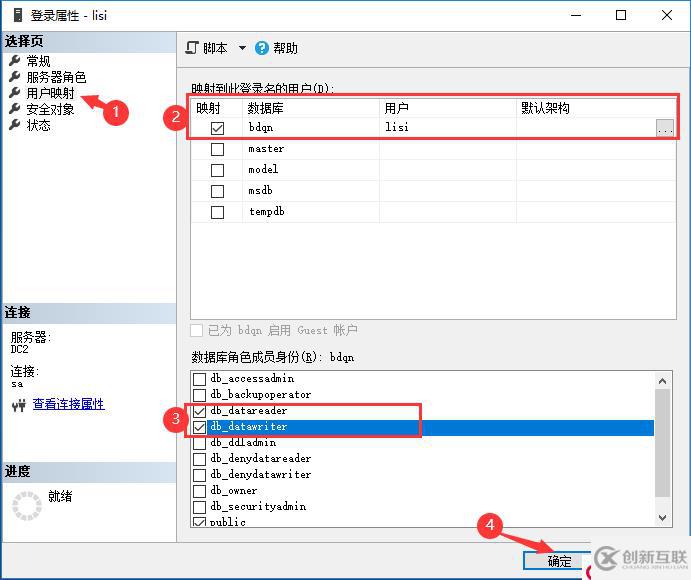Check the mapping box for tempdb

[x=217, y=212]
